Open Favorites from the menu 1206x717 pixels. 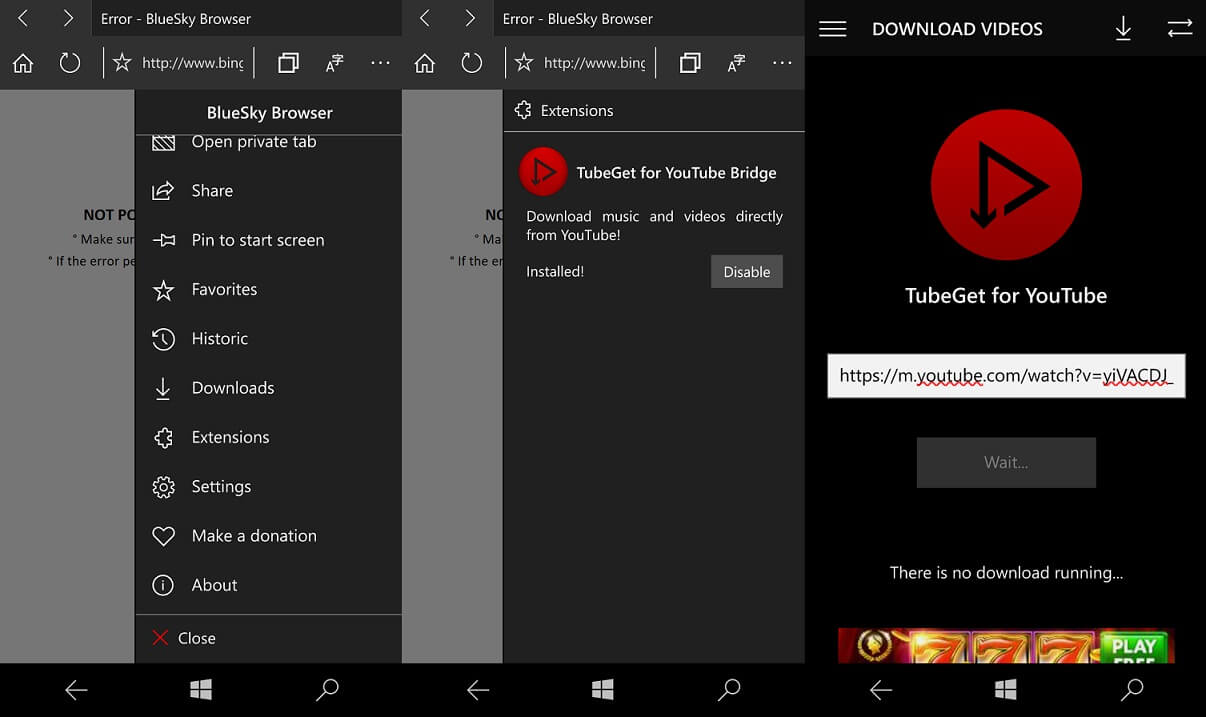(268, 289)
